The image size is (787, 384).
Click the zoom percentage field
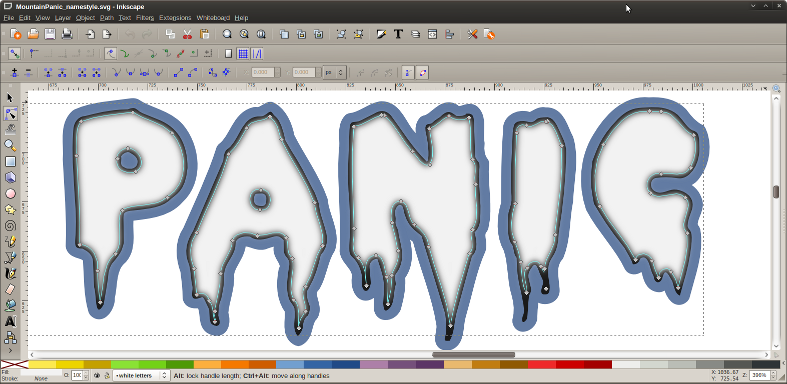[x=761, y=375]
